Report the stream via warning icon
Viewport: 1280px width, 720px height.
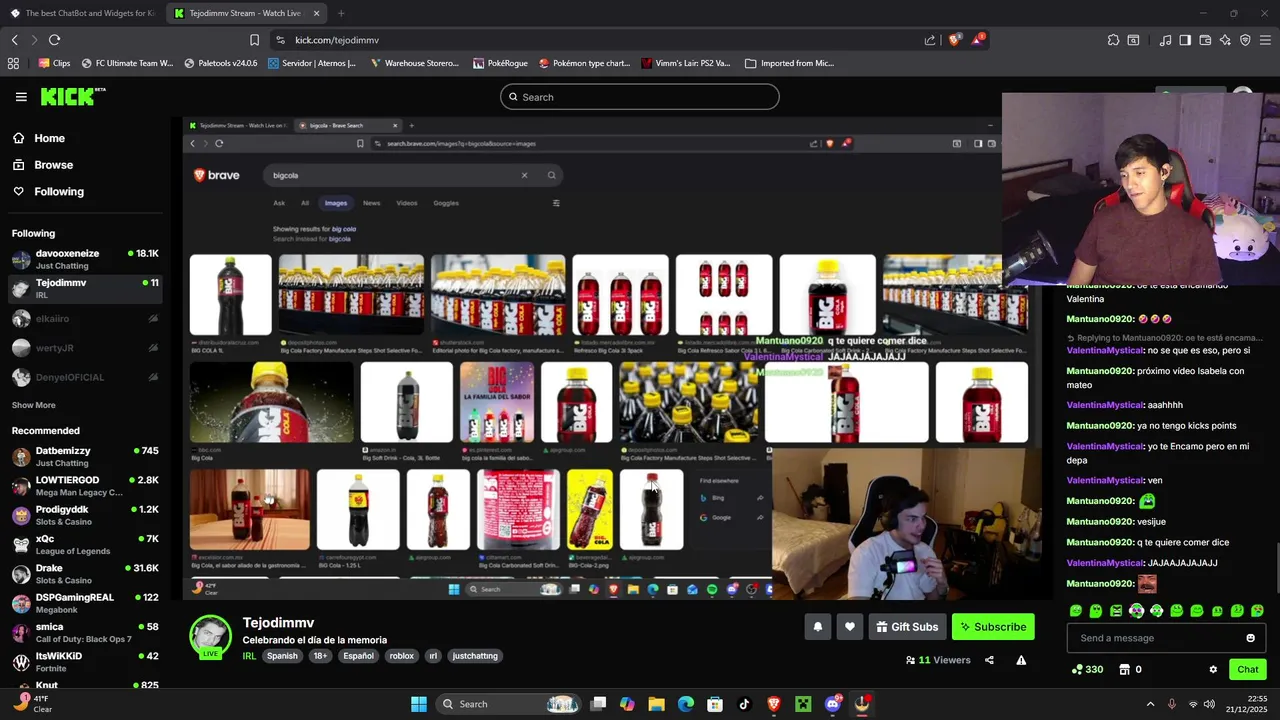[x=1021, y=660]
